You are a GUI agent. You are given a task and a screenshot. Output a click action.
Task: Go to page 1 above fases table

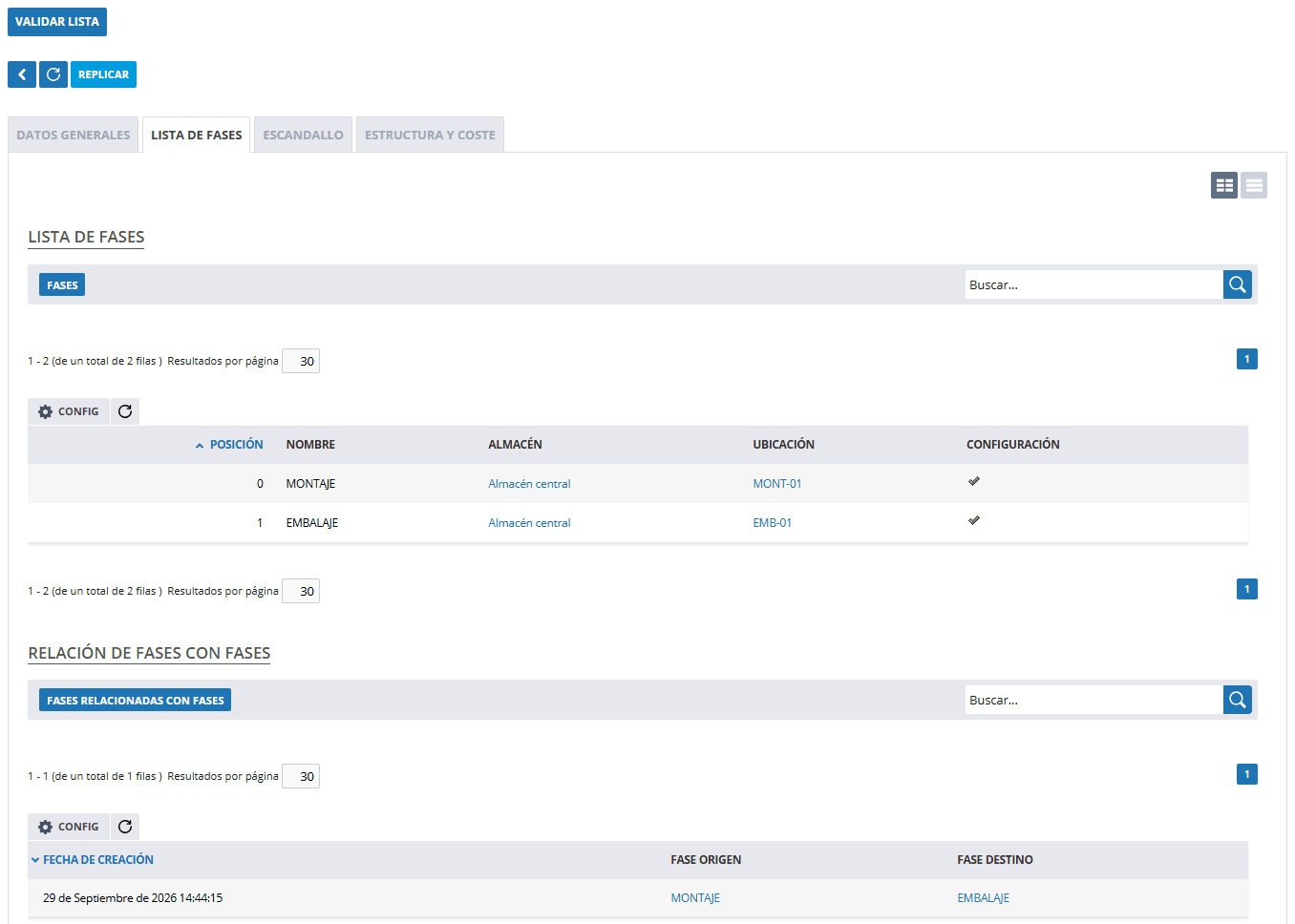click(x=1247, y=359)
